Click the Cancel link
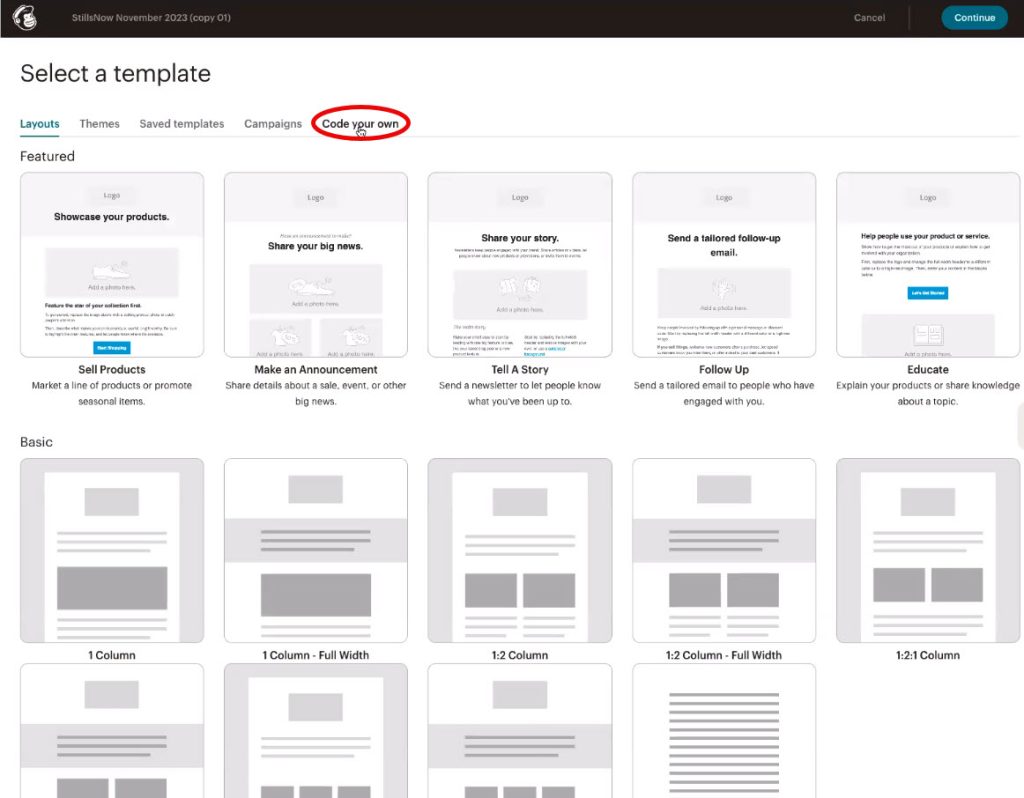Image resolution: width=1024 pixels, height=798 pixels. coord(869,18)
